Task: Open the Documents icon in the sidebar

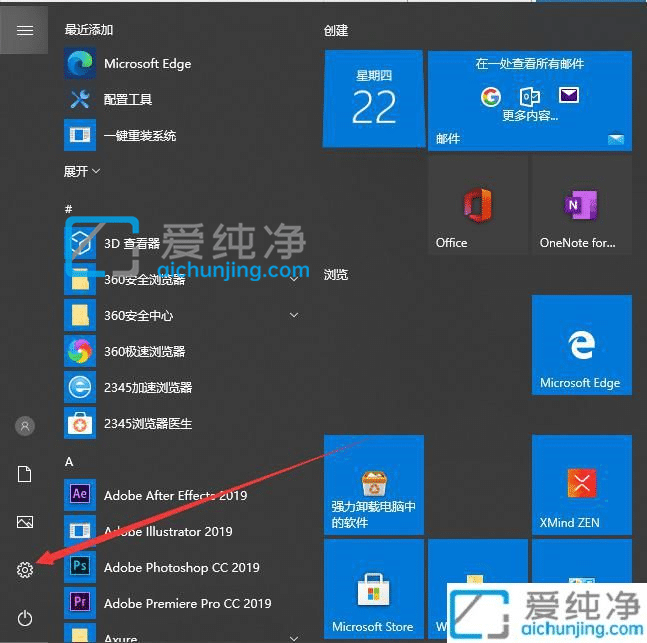Action: (24, 474)
